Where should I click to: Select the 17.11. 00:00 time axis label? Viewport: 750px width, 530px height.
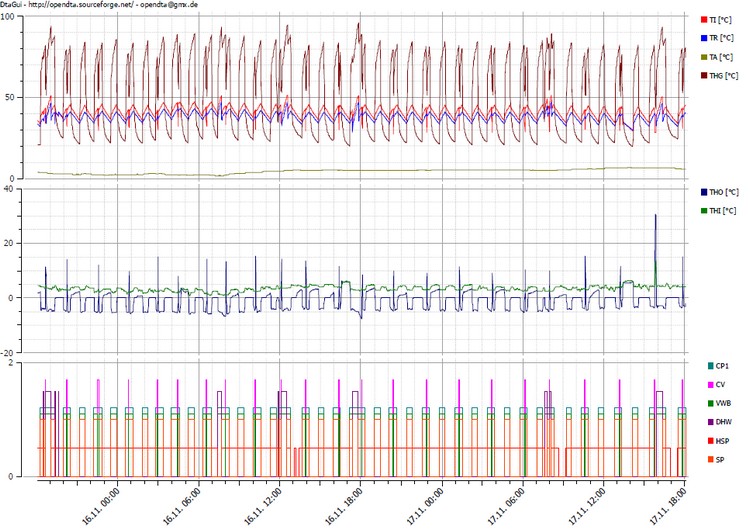point(426,503)
